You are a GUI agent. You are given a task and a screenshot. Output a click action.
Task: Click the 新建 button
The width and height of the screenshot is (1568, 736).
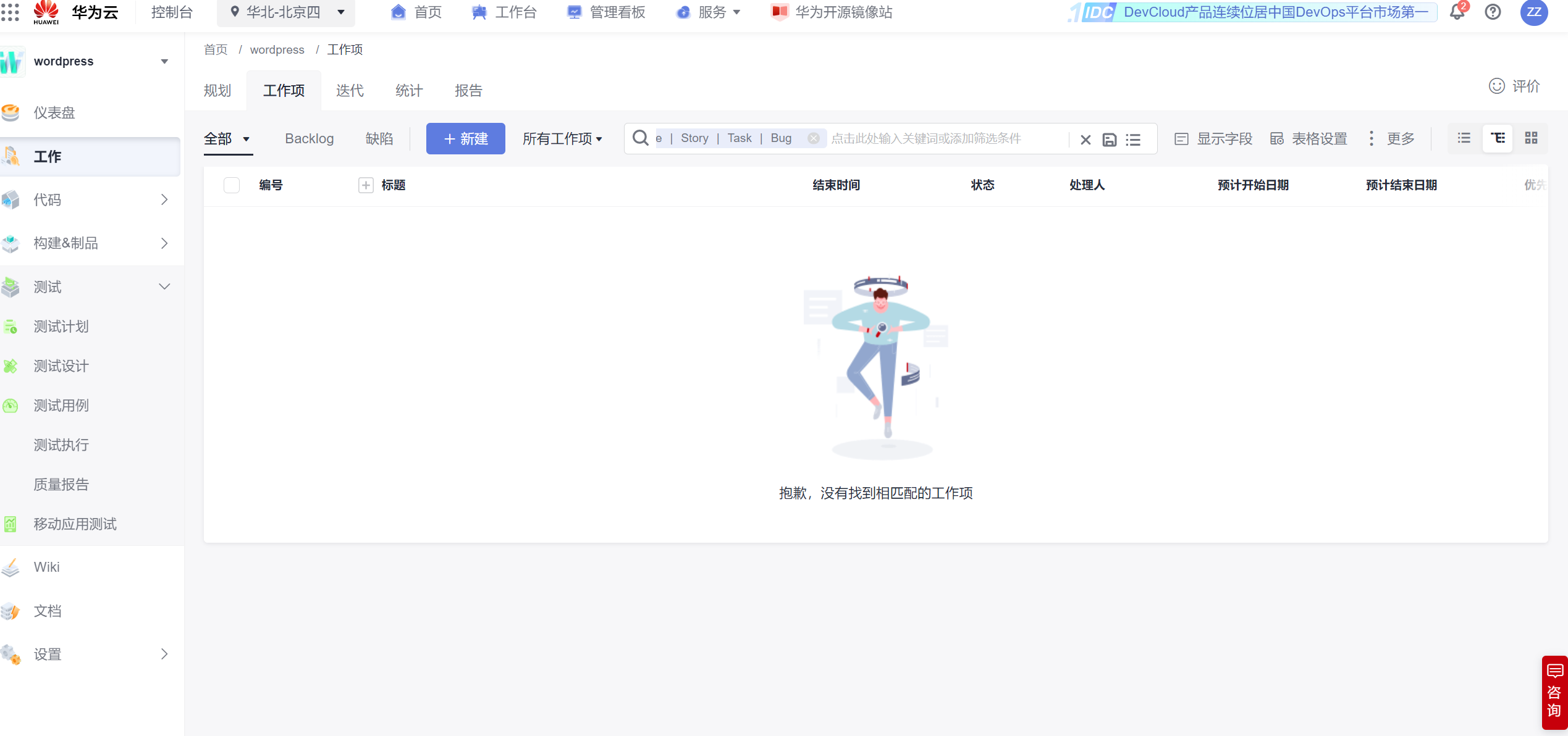(x=465, y=139)
